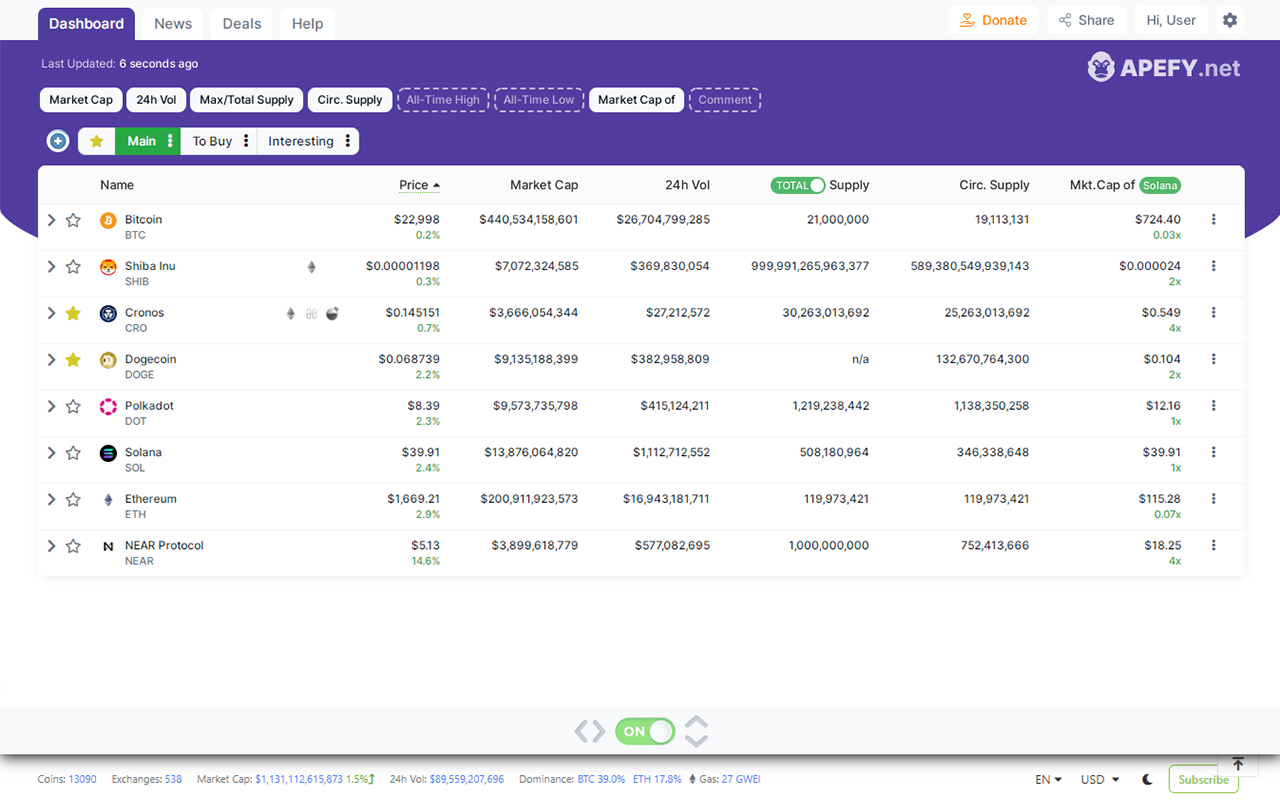Viewport: 1280px width, 800px height.
Task: Open the settings gear icon
Action: pos(1230,20)
